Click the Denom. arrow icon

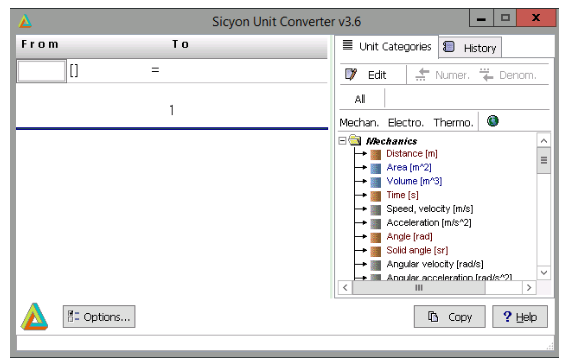point(486,74)
